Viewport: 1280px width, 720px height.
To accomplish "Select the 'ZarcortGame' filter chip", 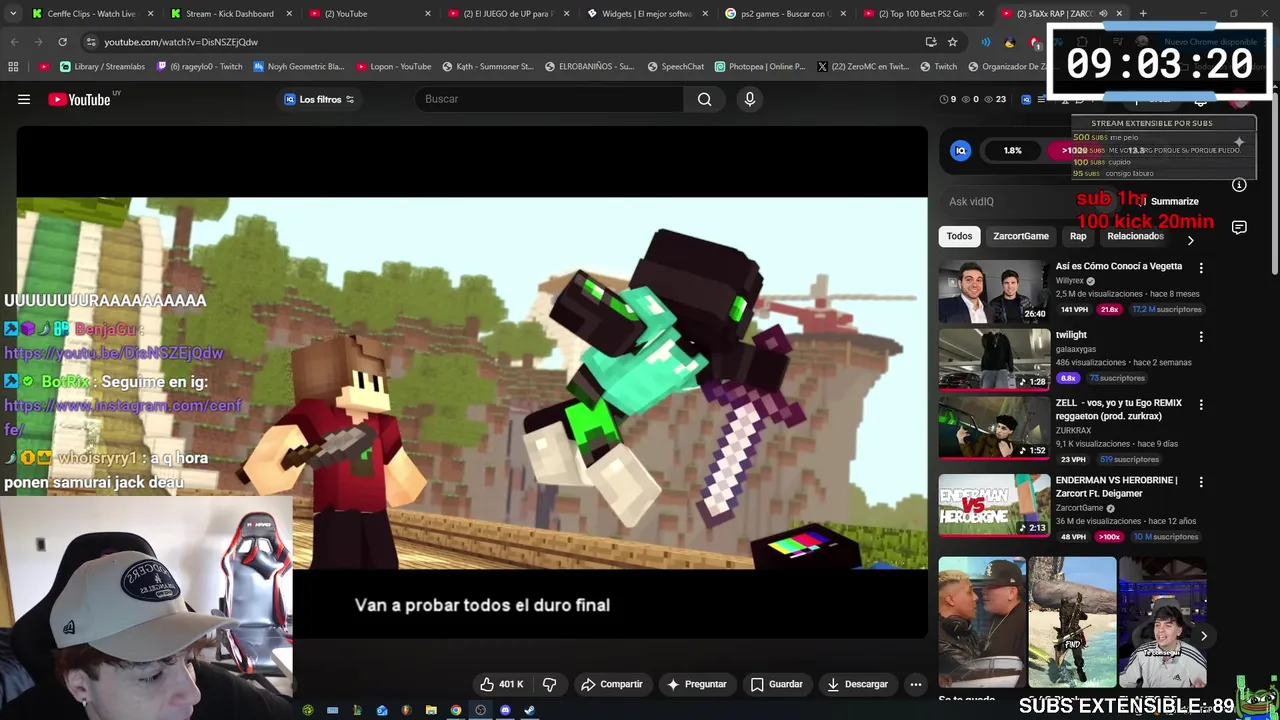I will (1021, 236).
